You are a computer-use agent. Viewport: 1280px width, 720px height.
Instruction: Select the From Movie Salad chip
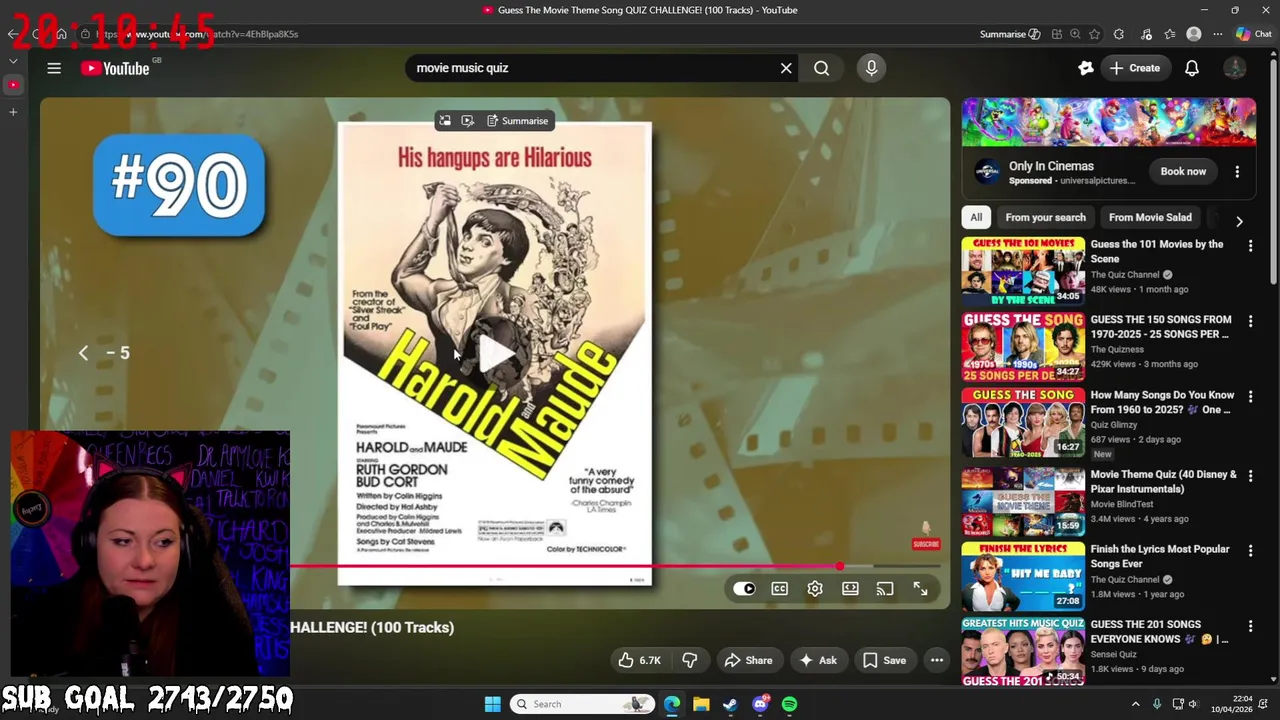point(1150,217)
